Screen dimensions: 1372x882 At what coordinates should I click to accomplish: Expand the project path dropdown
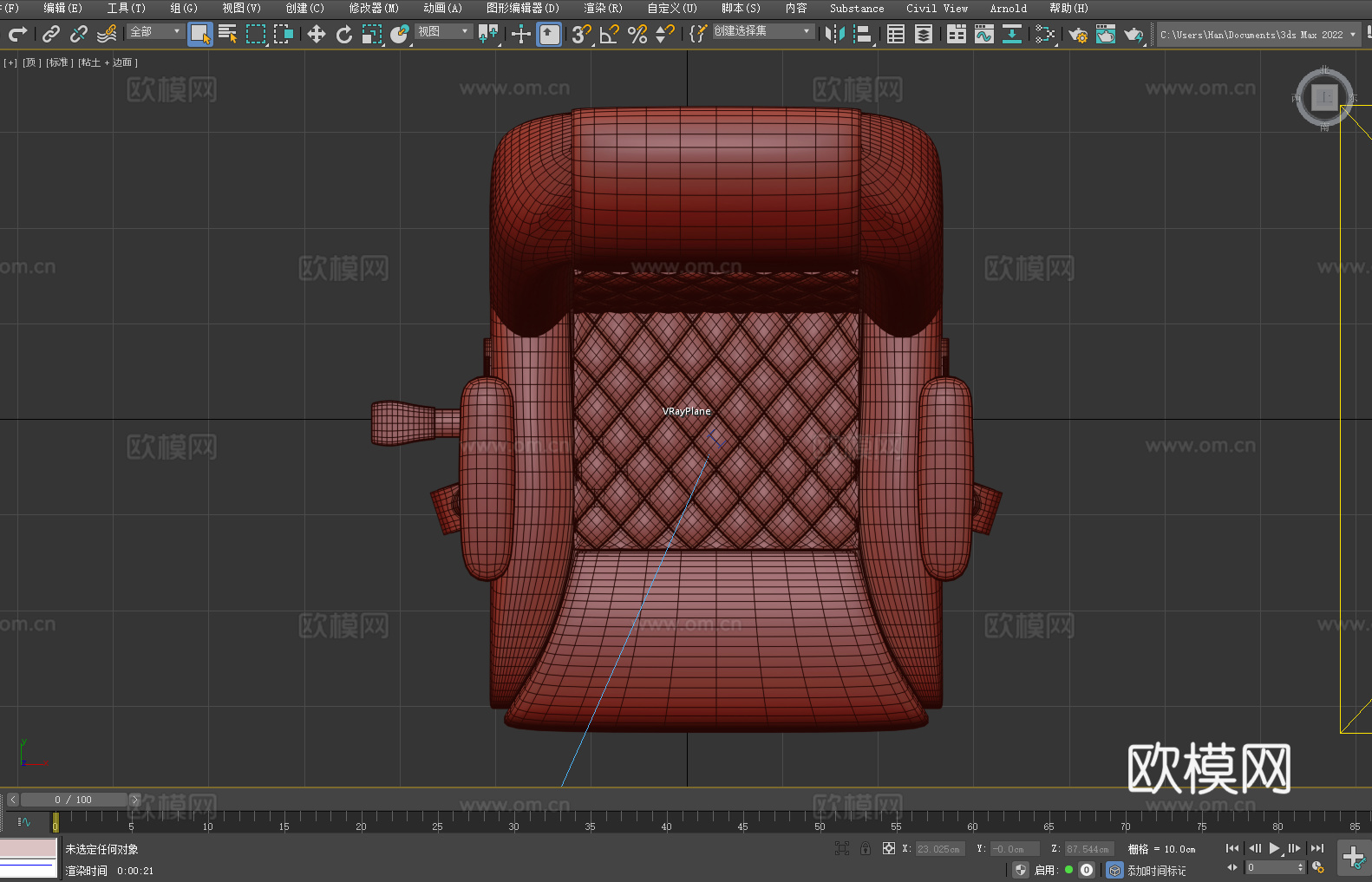(x=1353, y=35)
